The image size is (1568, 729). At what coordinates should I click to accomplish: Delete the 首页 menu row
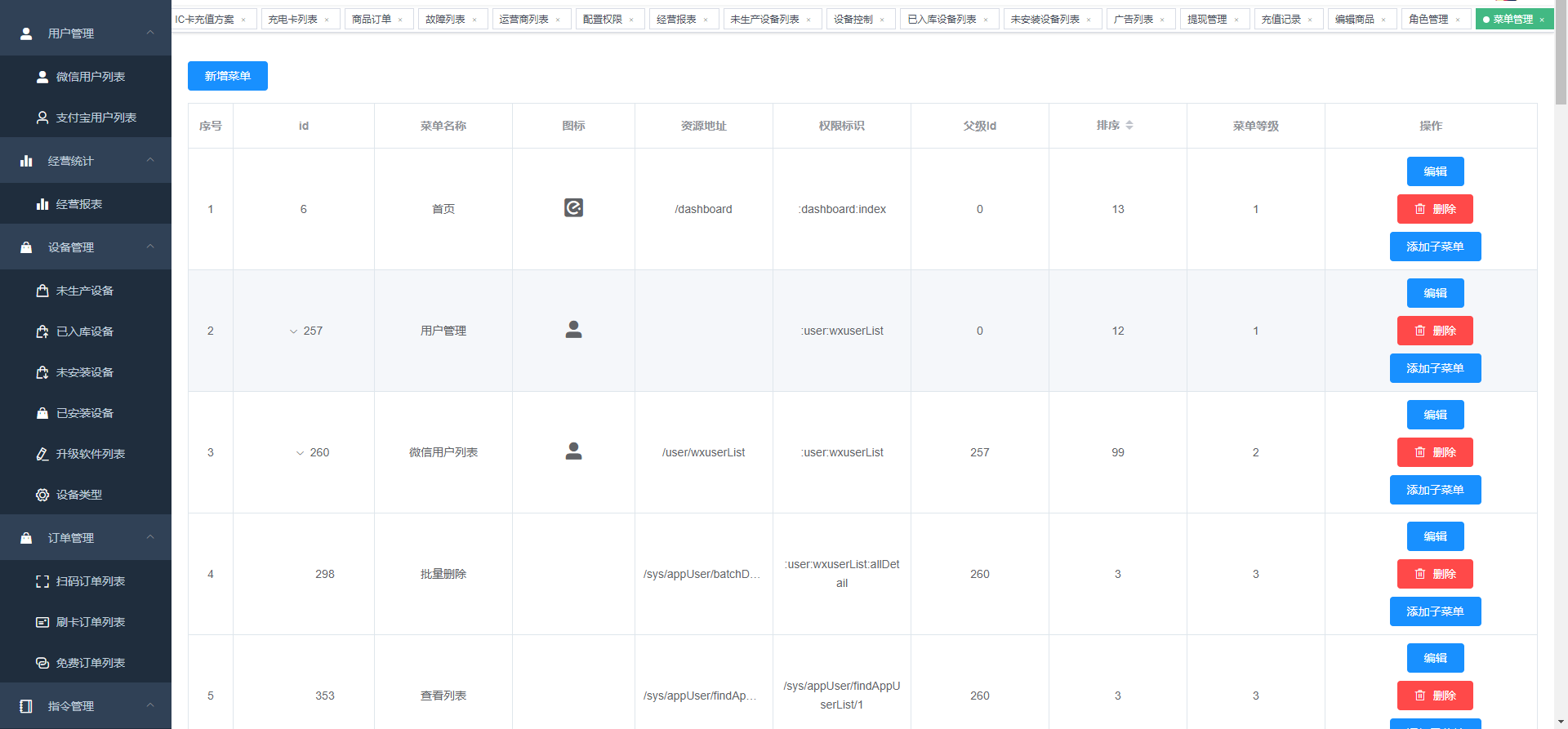[1435, 209]
